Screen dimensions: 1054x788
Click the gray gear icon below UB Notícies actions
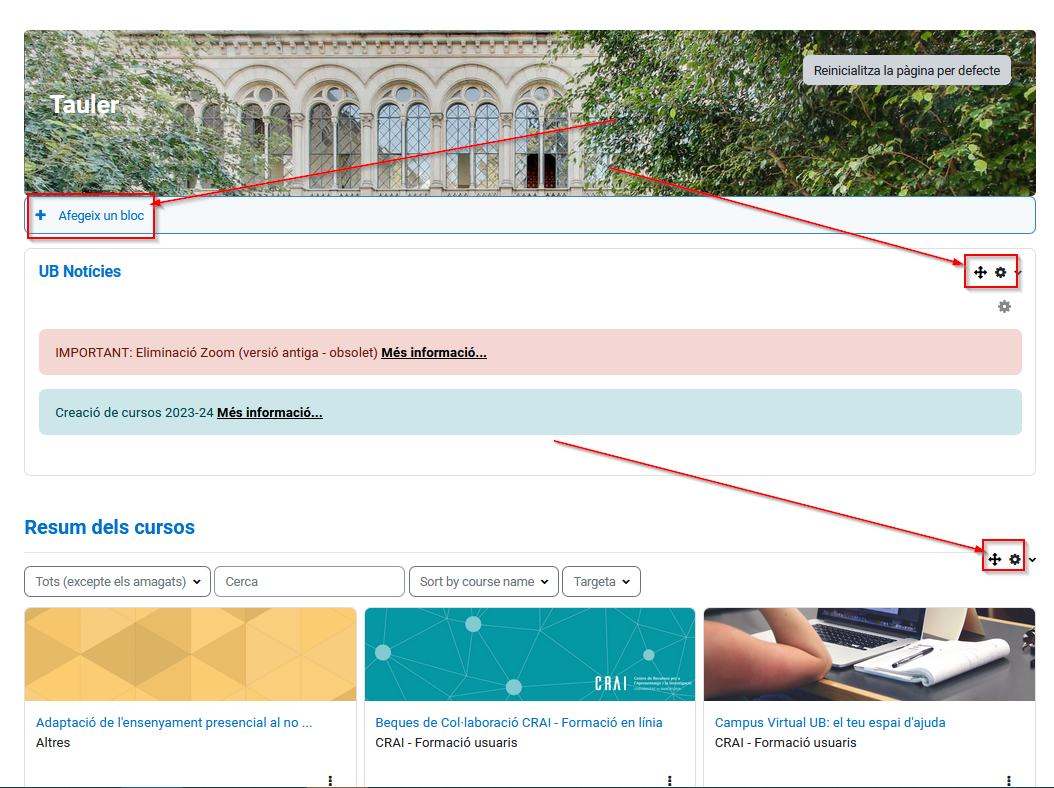[1004, 307]
